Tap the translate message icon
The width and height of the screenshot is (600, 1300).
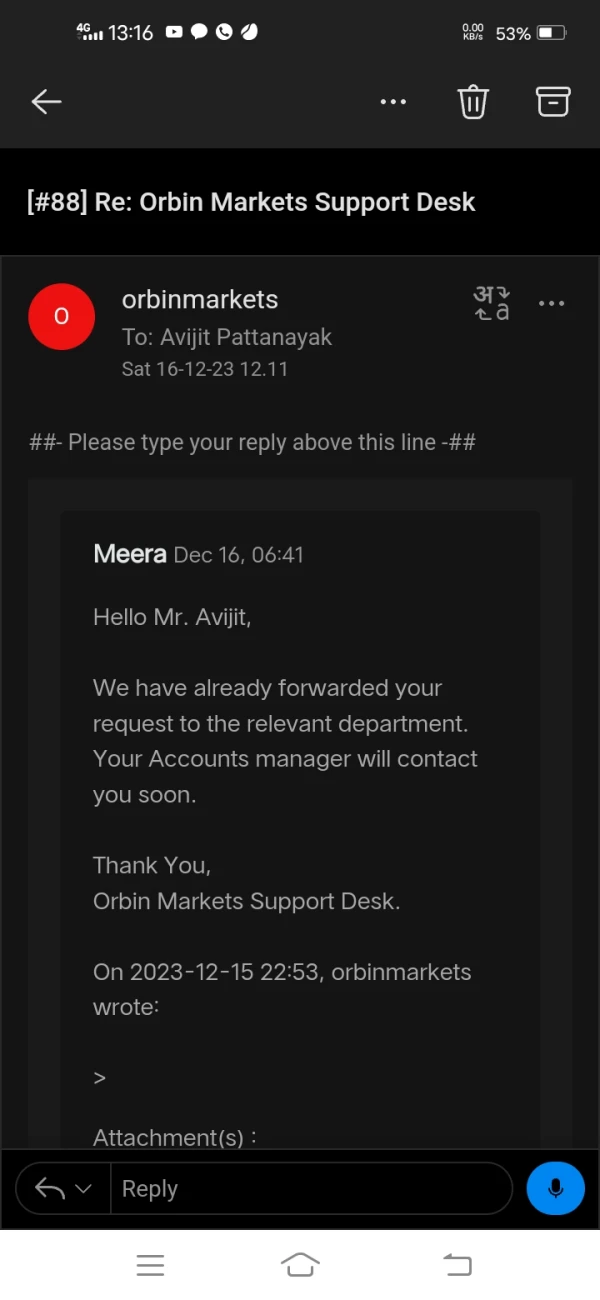491,303
